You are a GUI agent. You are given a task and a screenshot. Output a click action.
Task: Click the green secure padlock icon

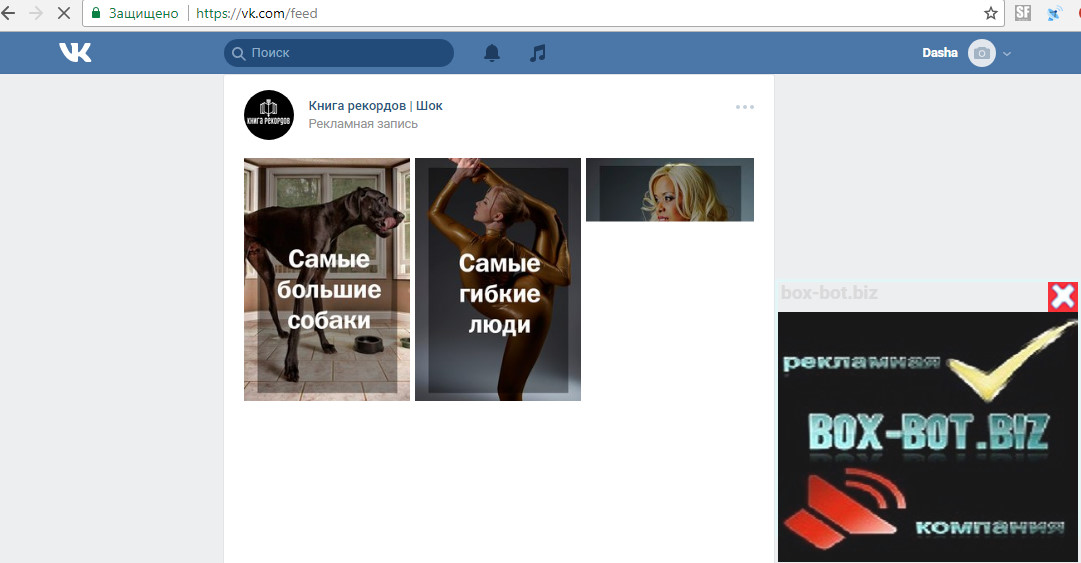point(95,14)
